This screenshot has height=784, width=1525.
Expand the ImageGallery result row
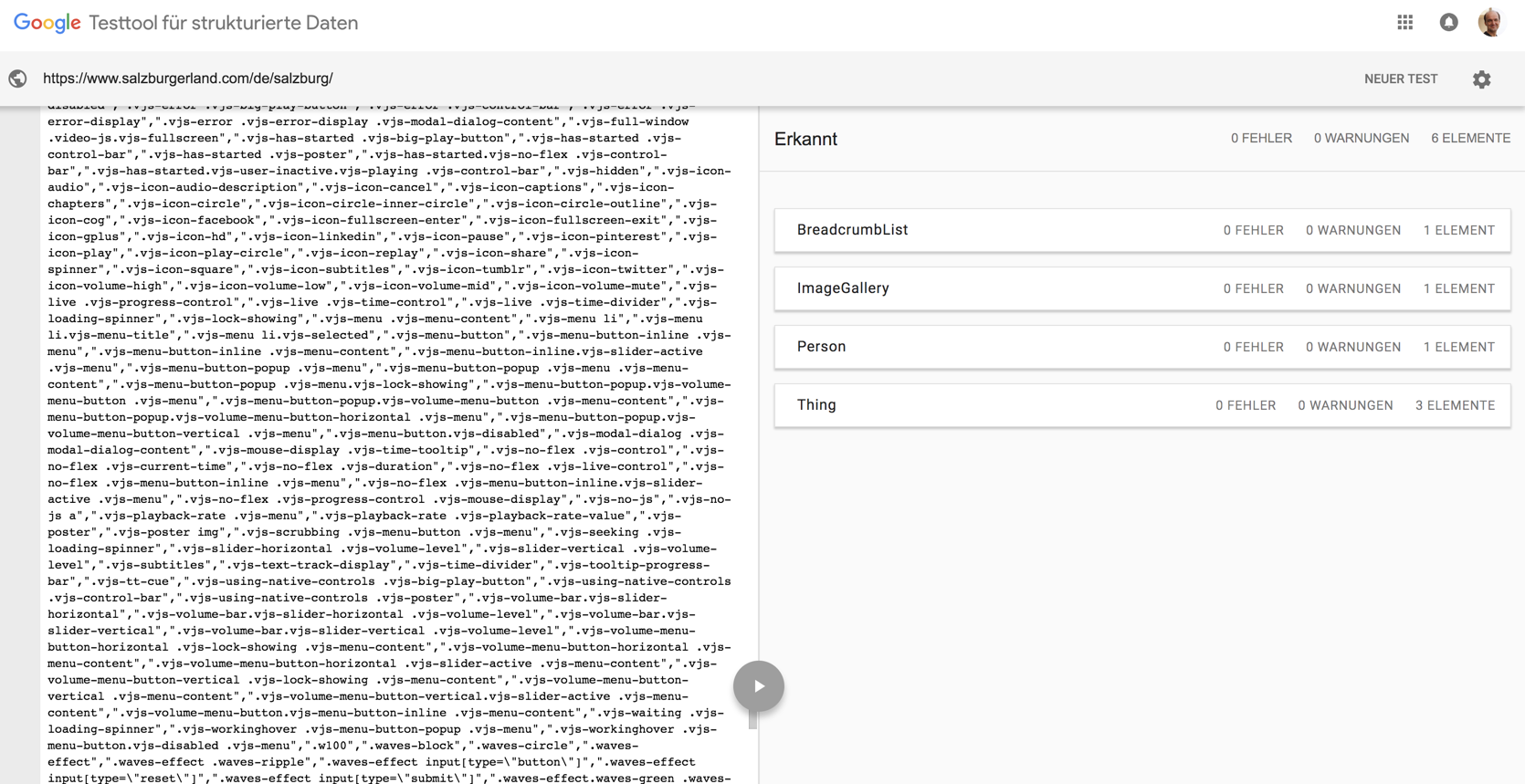pos(1142,288)
